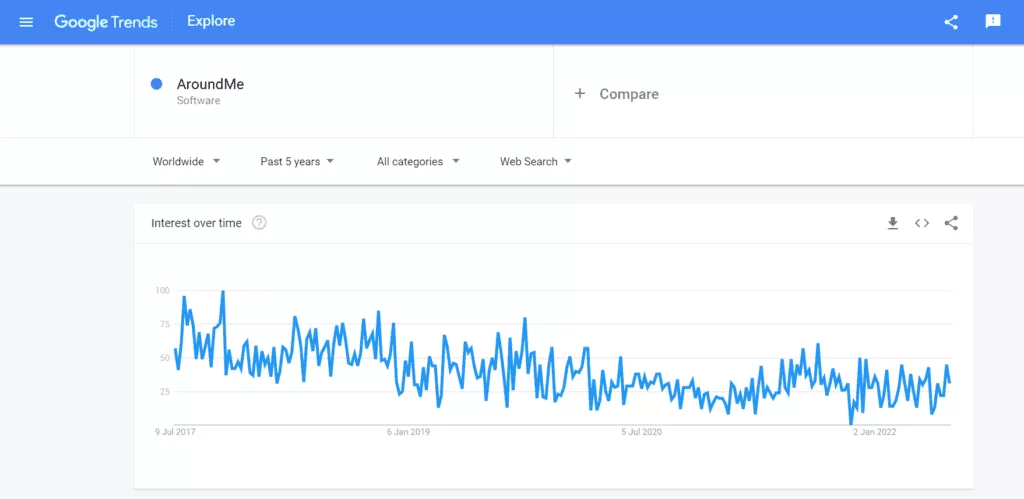Viewport: 1024px width, 499px height.
Task: Click the Google Trends logo
Action: (x=106, y=22)
